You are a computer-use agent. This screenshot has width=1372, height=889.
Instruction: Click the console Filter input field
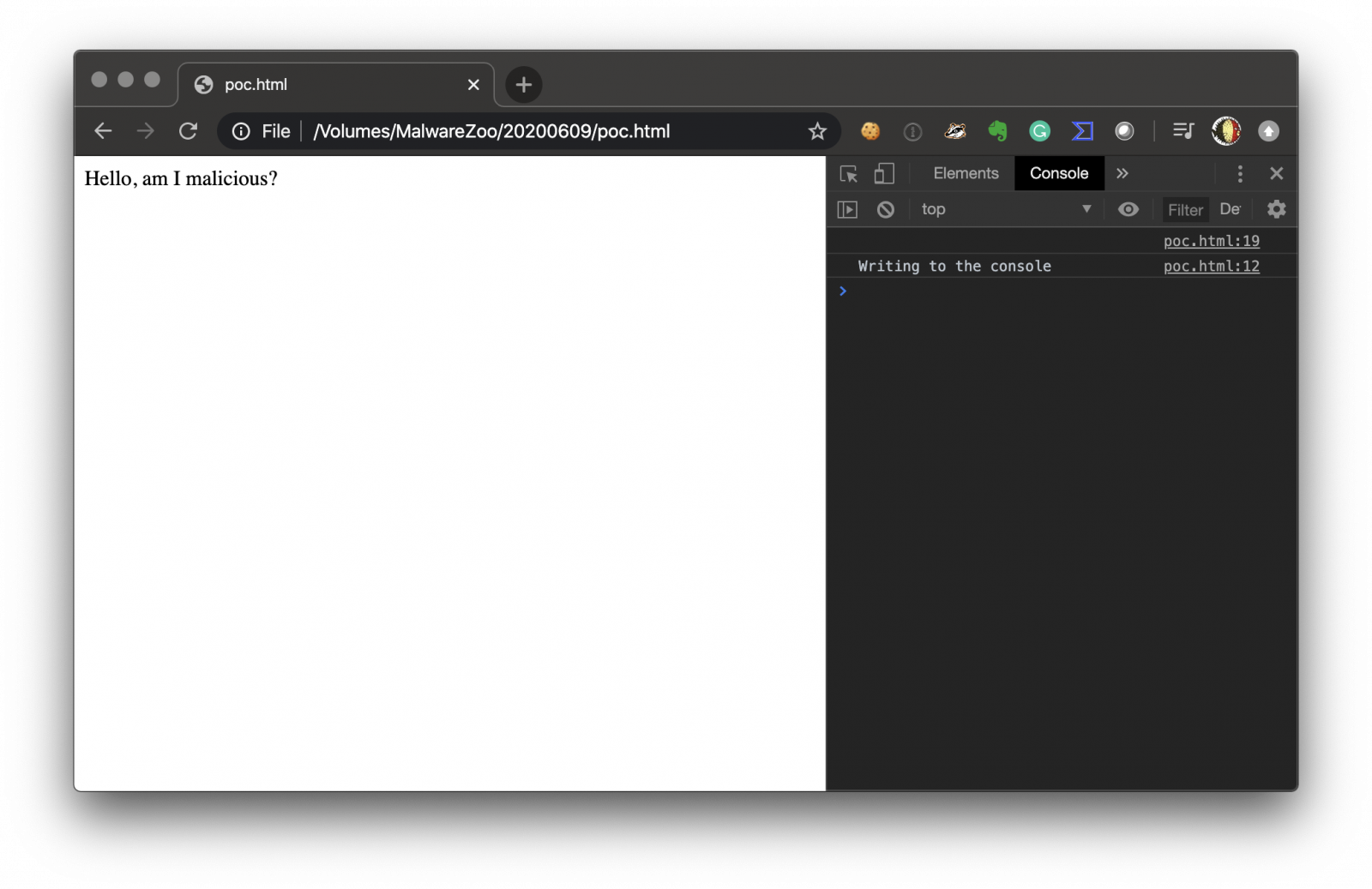coord(1185,210)
